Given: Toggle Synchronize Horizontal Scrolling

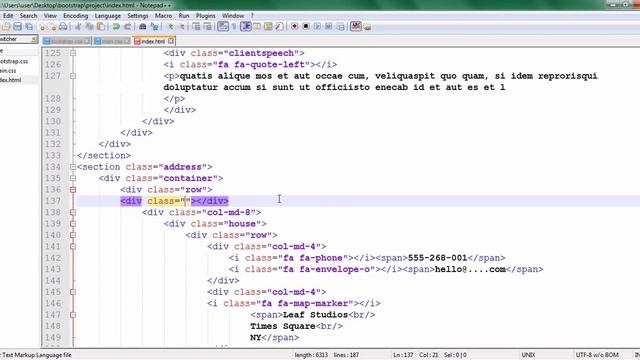Looking at the screenshot, I should 208,27.
